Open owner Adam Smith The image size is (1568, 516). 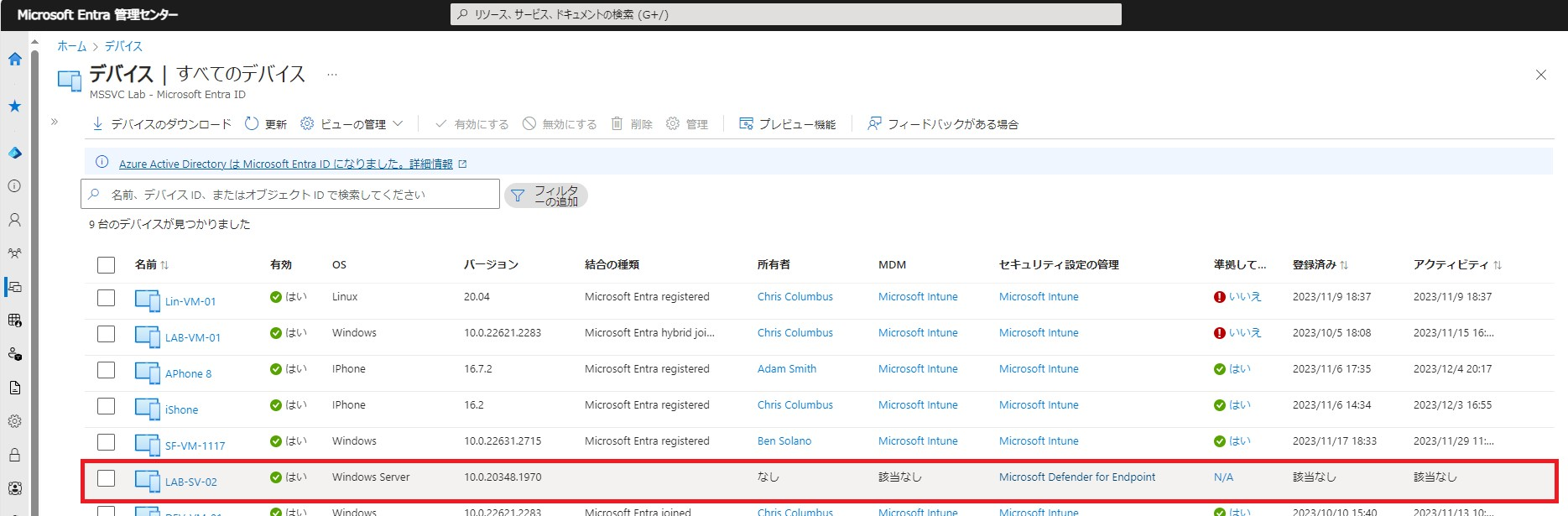[x=787, y=368]
